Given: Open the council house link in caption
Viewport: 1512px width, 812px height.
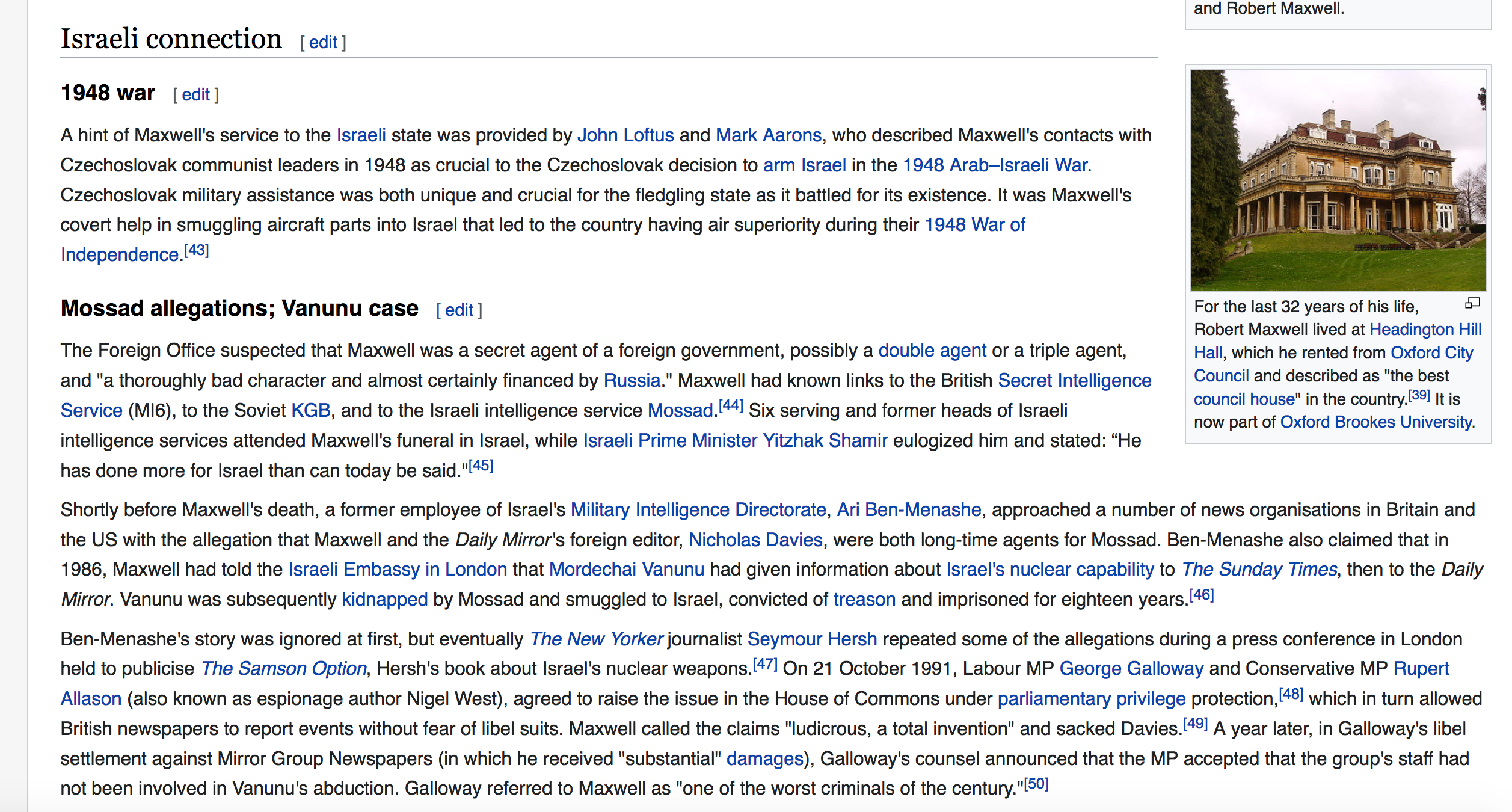Looking at the screenshot, I should pos(1244,399).
